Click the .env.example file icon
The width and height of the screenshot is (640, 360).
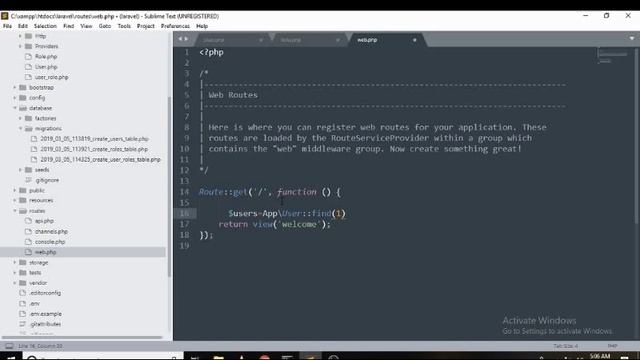pyautogui.click(x=23, y=314)
